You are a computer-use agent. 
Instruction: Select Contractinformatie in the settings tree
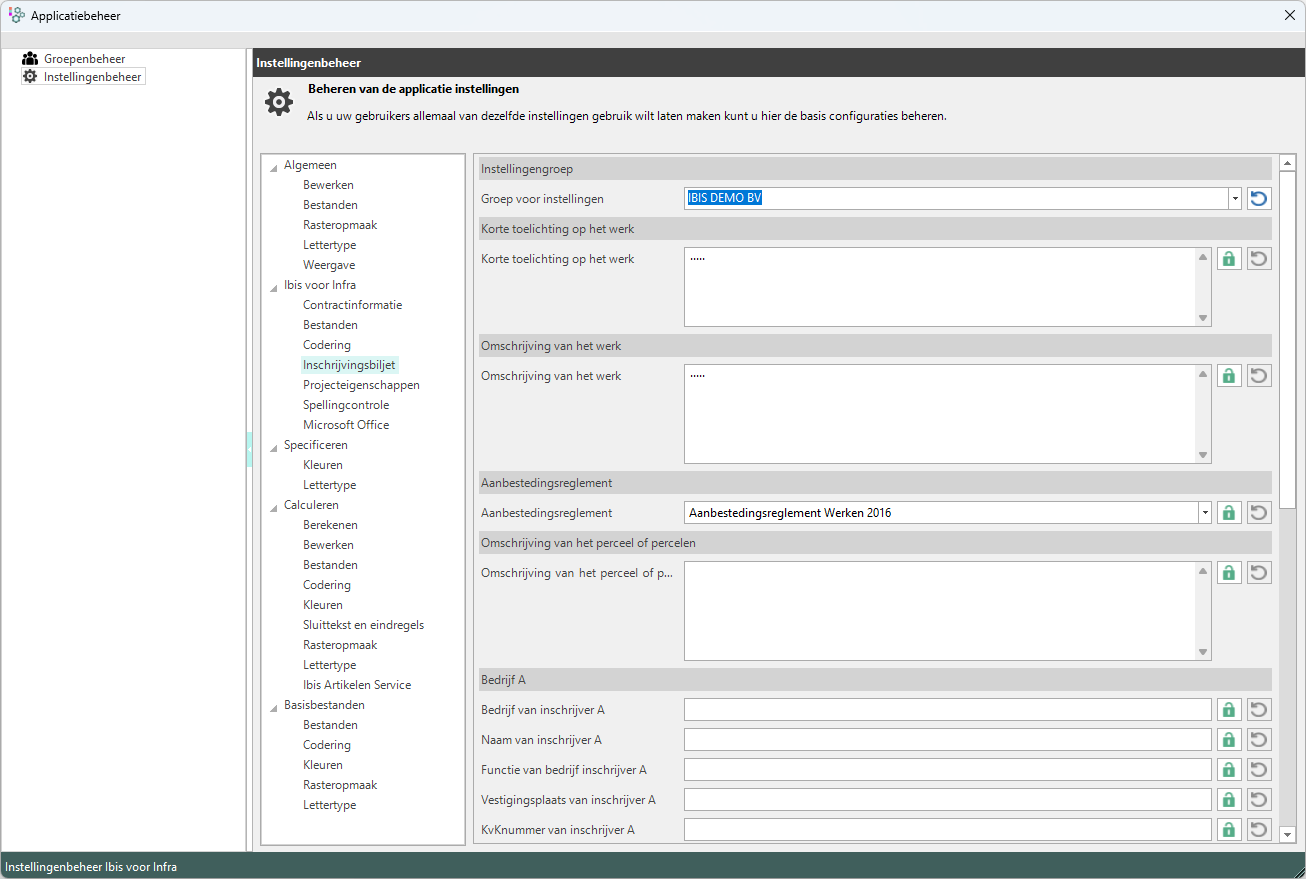352,305
